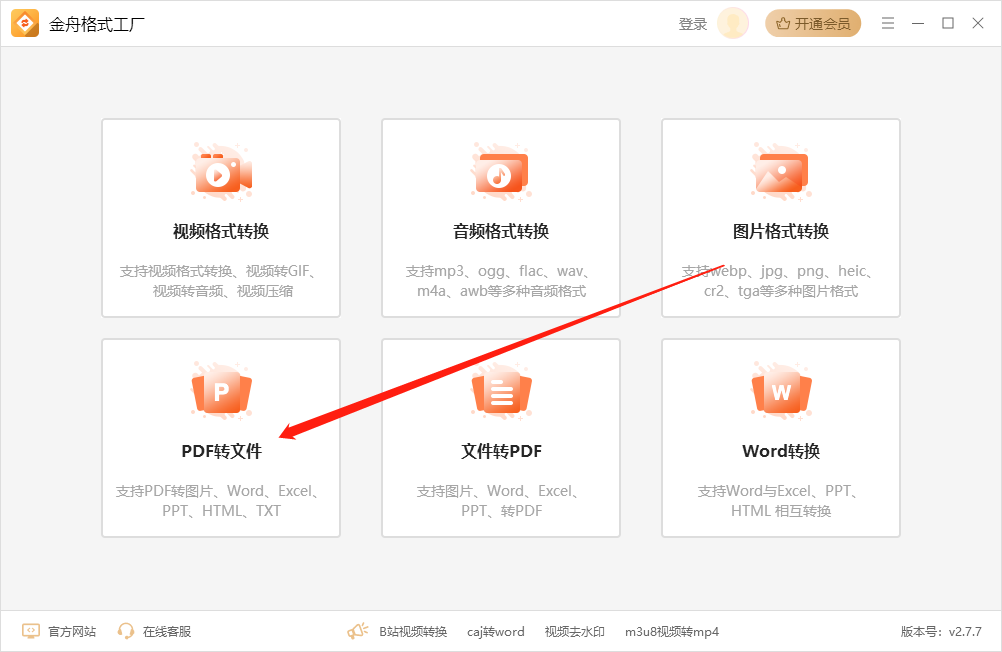Click the user avatar in the top bar
Screen dimensions: 1002x652
pyautogui.click(x=733, y=22)
